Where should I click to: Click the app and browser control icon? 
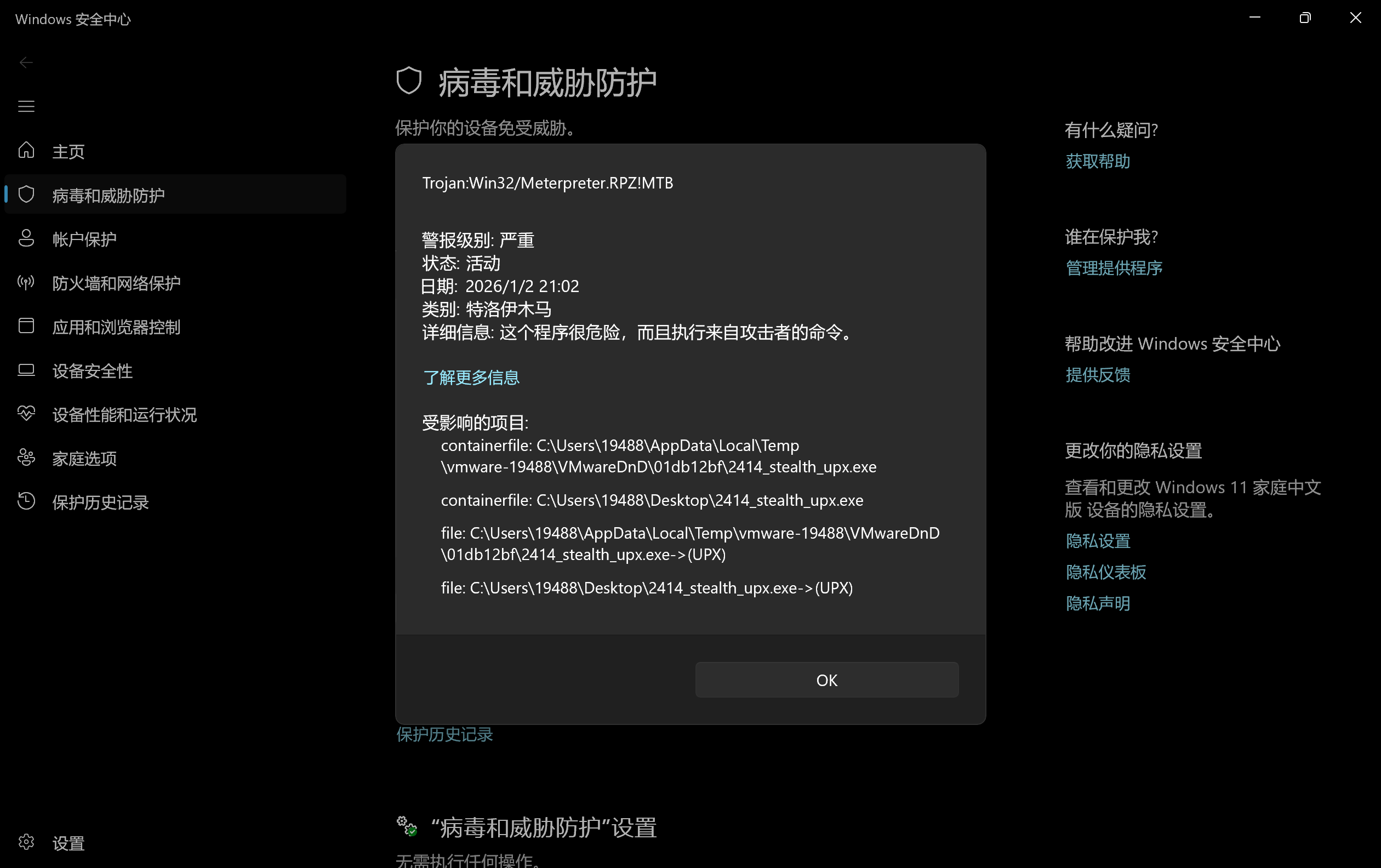click(26, 326)
